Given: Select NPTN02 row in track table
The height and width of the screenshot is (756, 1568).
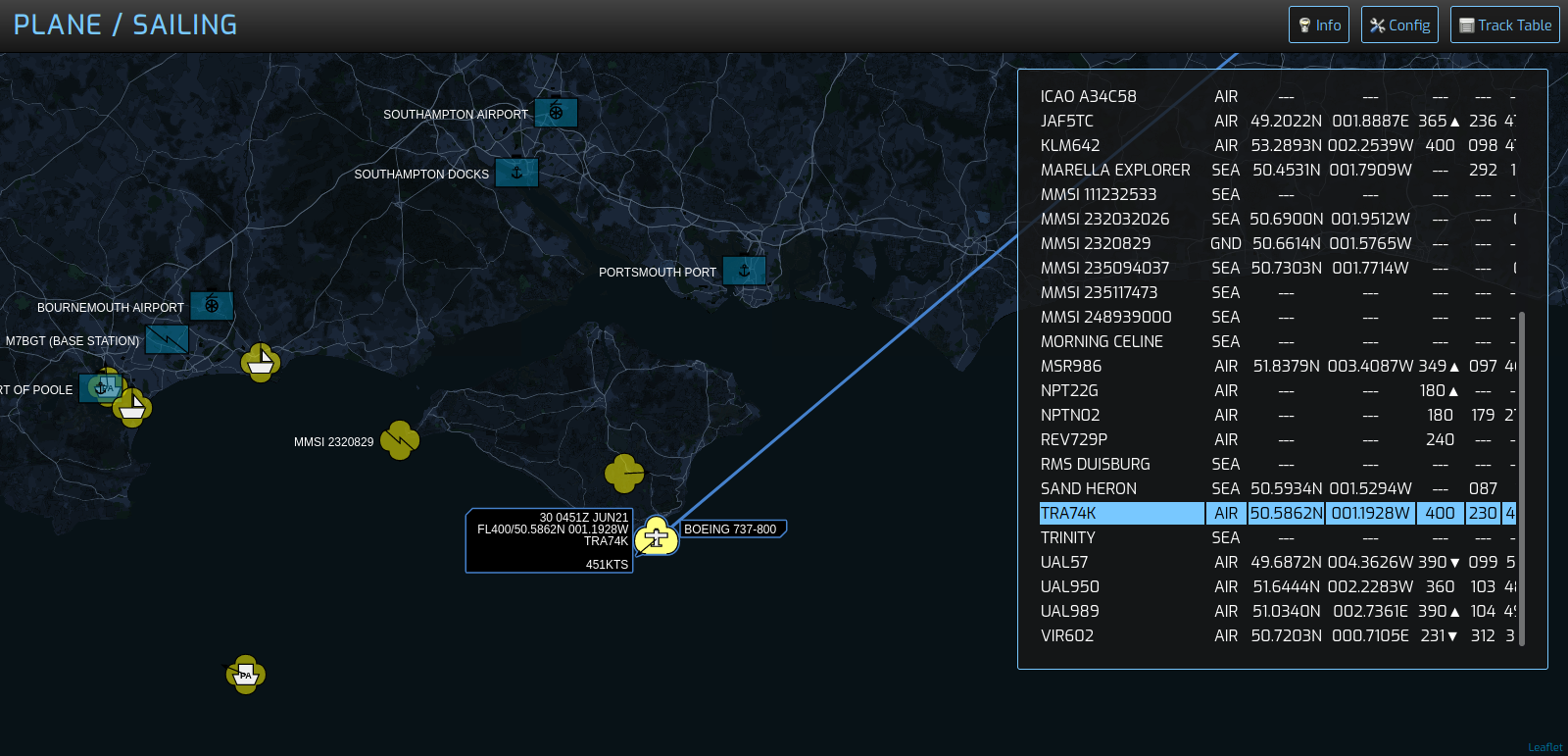Looking at the screenshot, I should (1278, 415).
